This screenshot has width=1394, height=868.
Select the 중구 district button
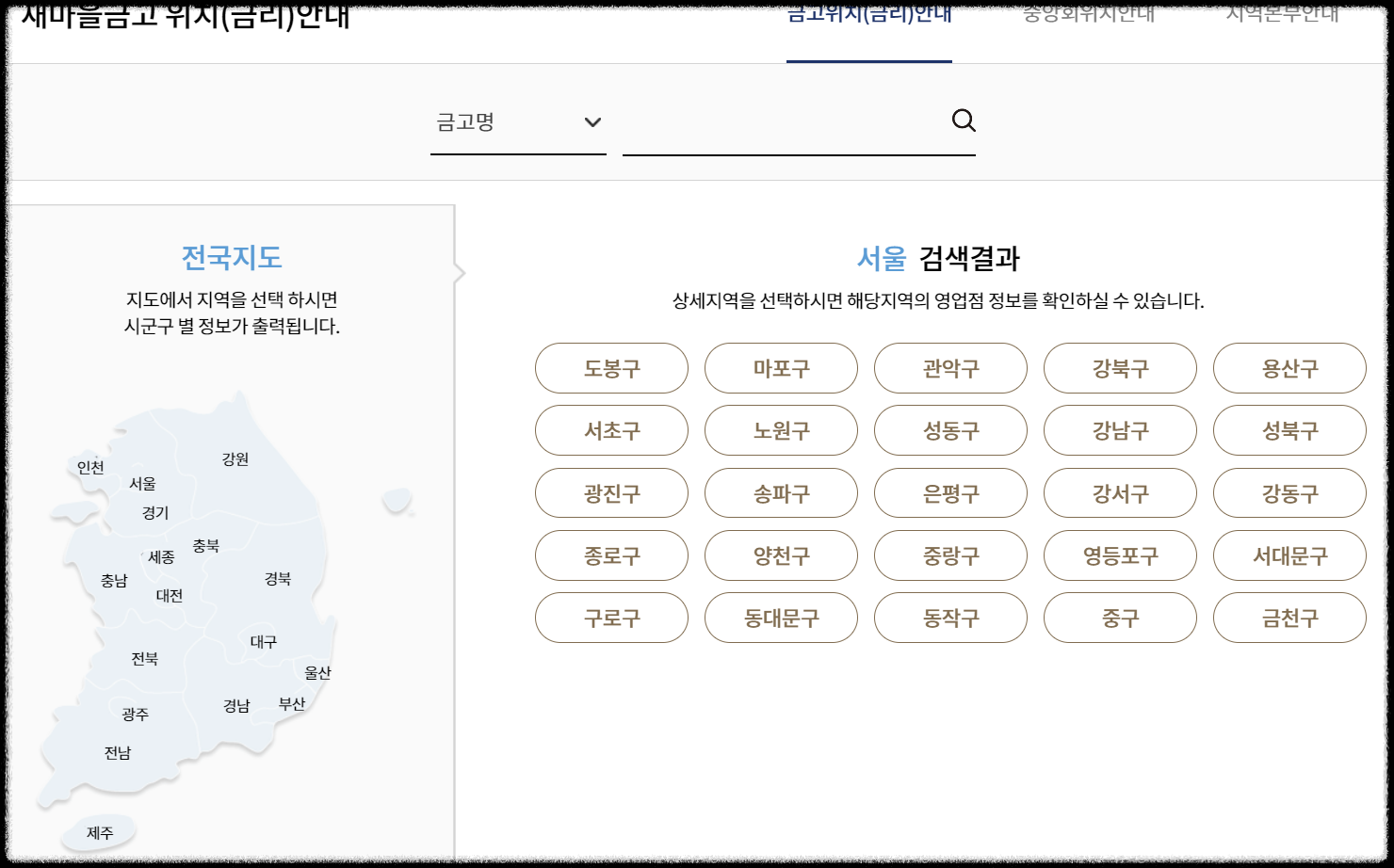[x=1120, y=618]
